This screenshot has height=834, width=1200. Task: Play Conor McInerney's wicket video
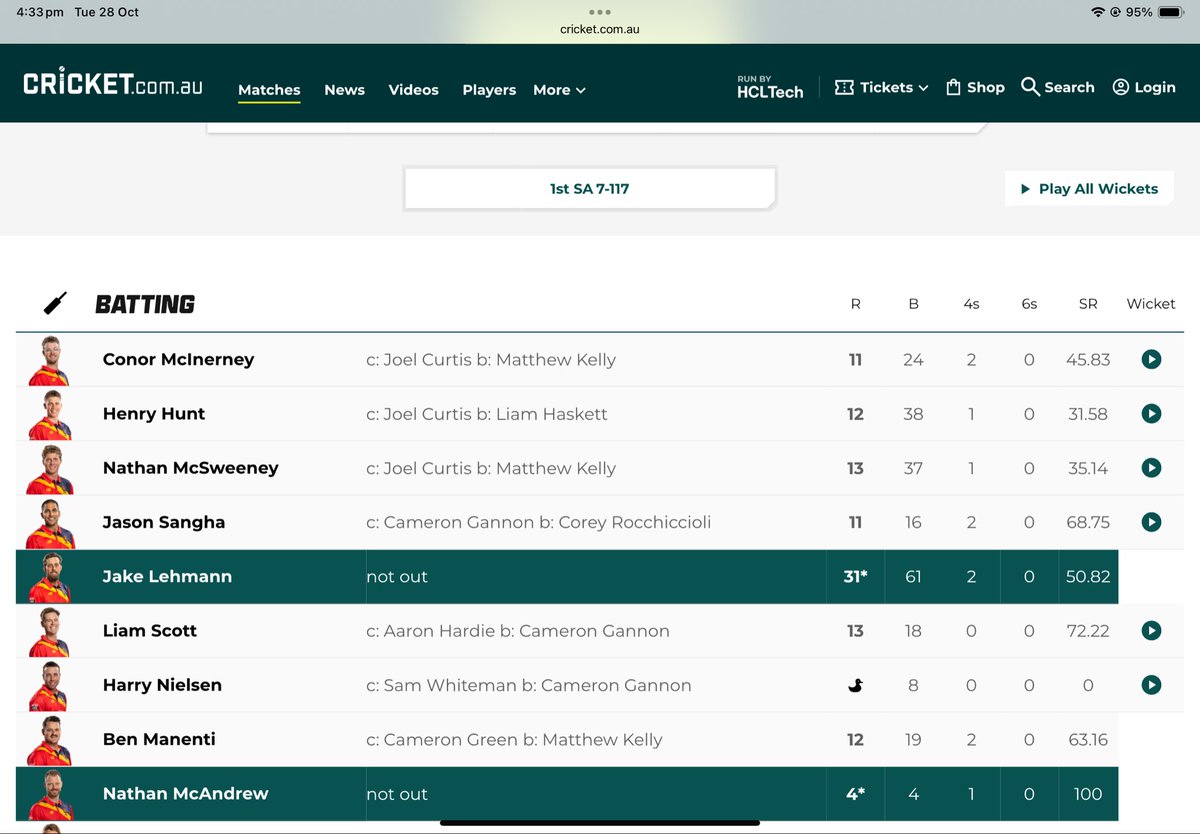click(1151, 359)
